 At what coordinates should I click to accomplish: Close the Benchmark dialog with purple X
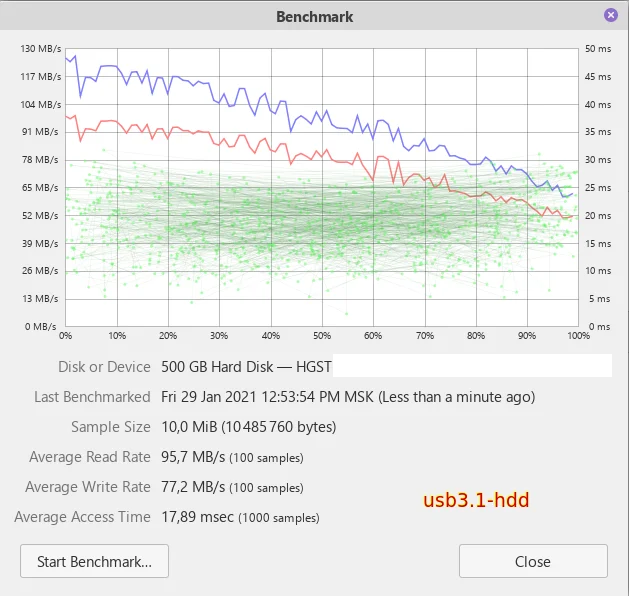611,15
